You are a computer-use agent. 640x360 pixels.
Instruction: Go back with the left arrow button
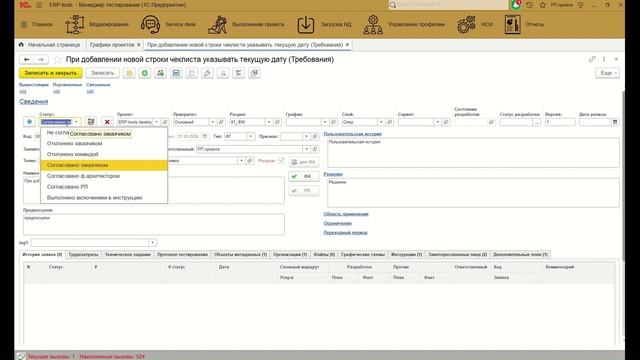pos(27,60)
